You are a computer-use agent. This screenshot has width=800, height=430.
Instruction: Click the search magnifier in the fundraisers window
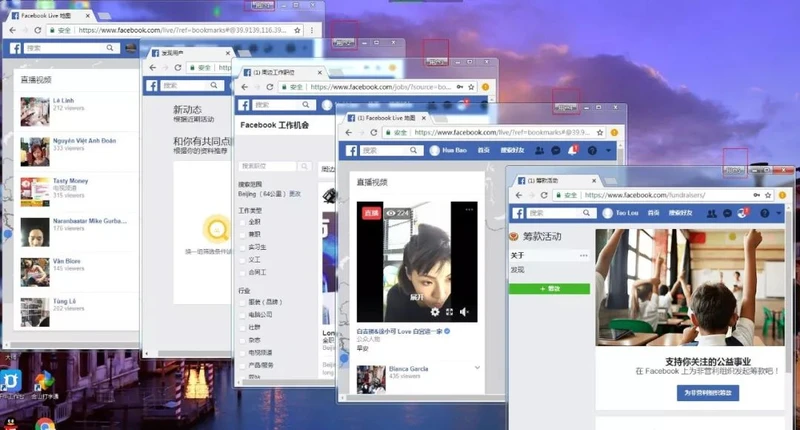pyautogui.click(x=586, y=213)
